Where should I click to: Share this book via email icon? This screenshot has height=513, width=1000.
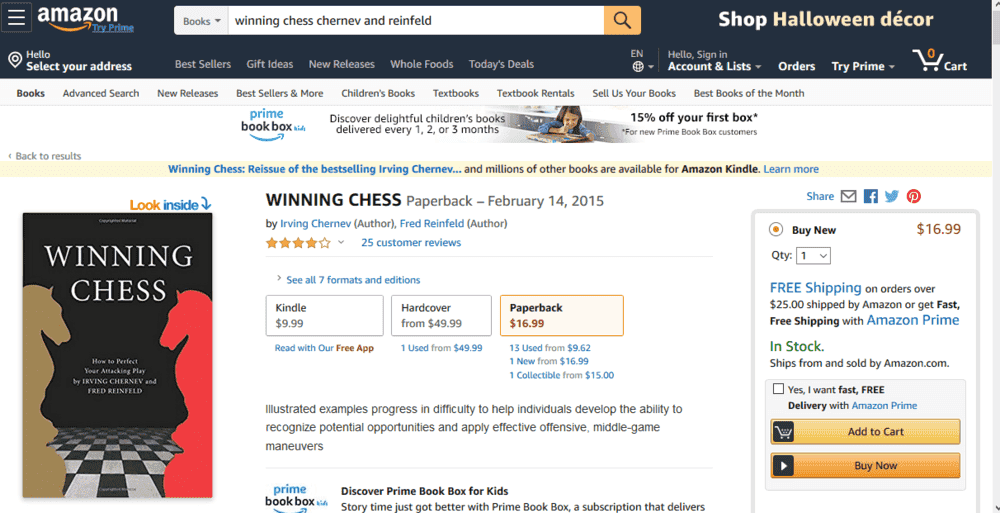pyautogui.click(x=848, y=197)
